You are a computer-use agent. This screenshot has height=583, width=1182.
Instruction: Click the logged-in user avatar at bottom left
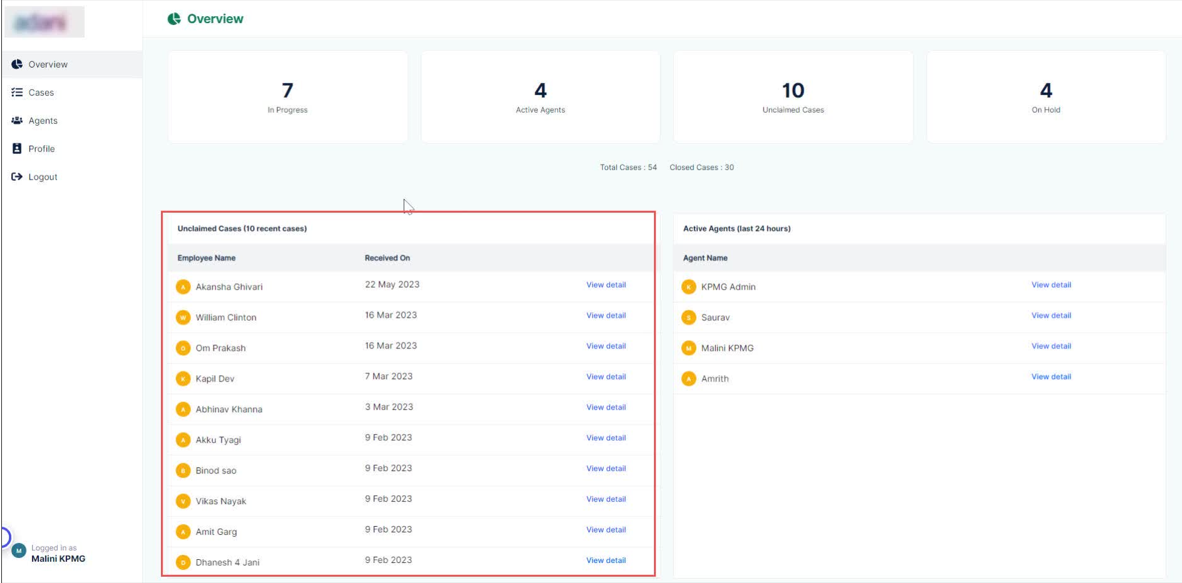19,551
